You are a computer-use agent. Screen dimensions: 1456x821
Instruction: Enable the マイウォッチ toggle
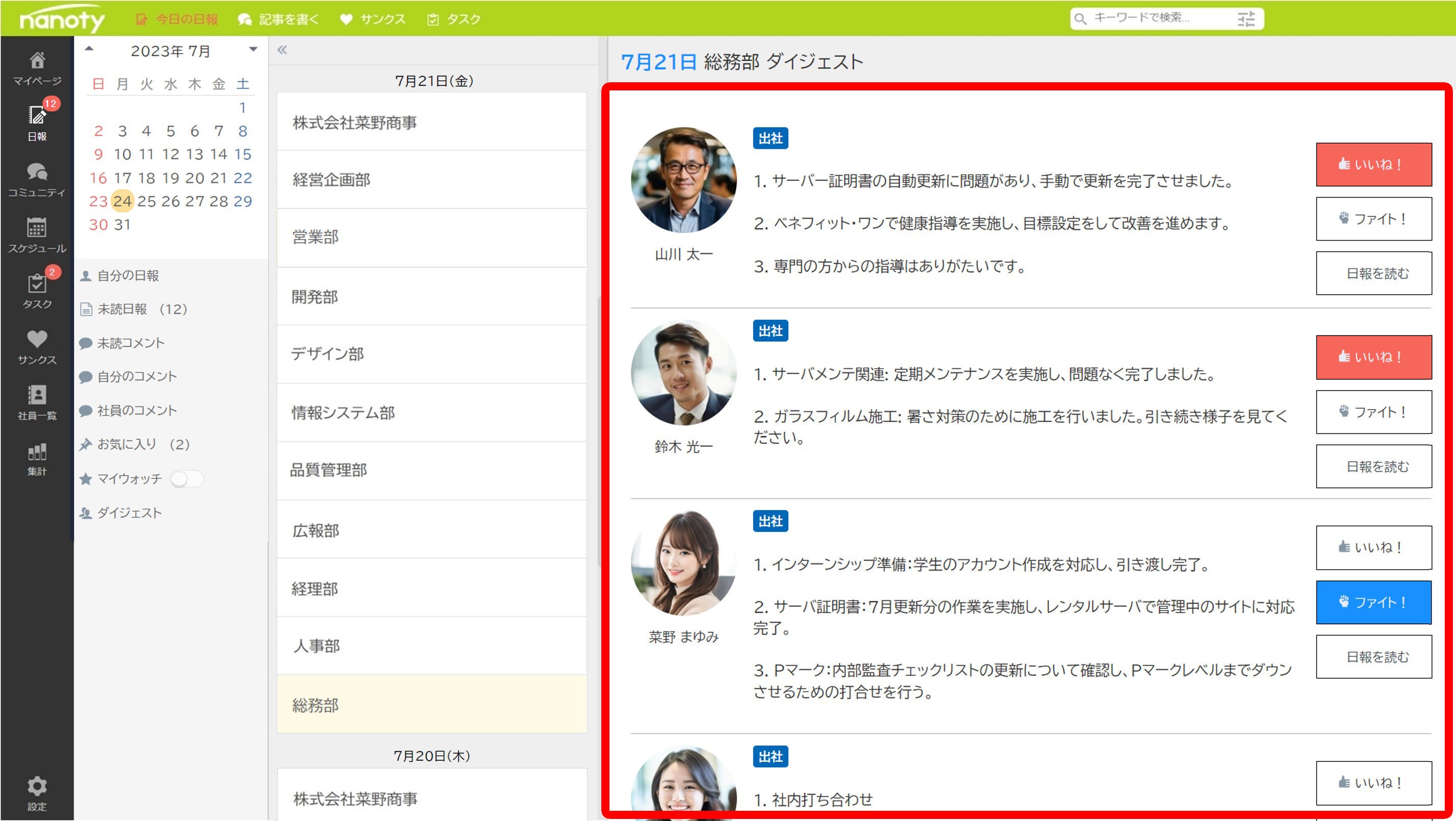(x=187, y=479)
